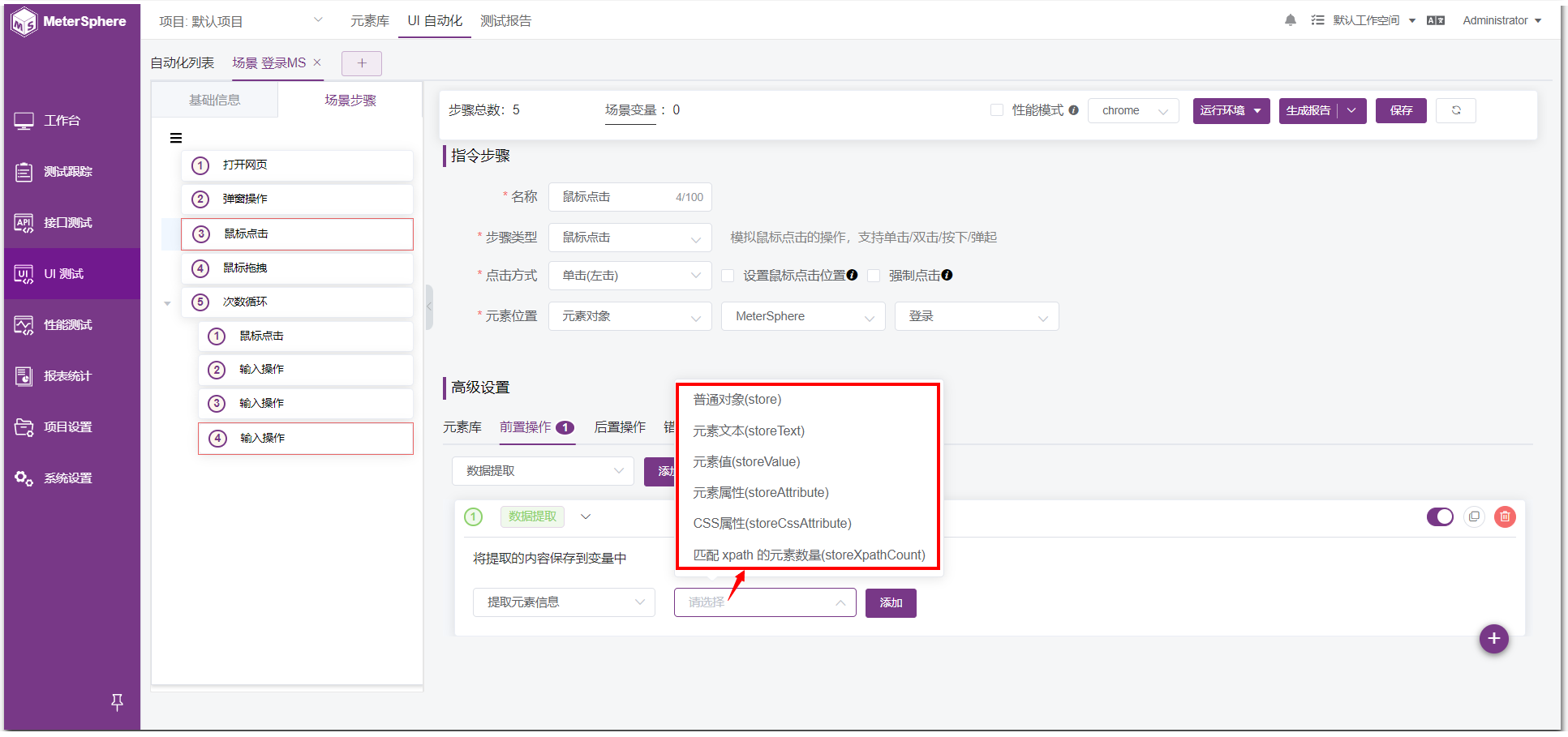
Task: Switch to the 基础信息 tab
Action: tap(215, 100)
